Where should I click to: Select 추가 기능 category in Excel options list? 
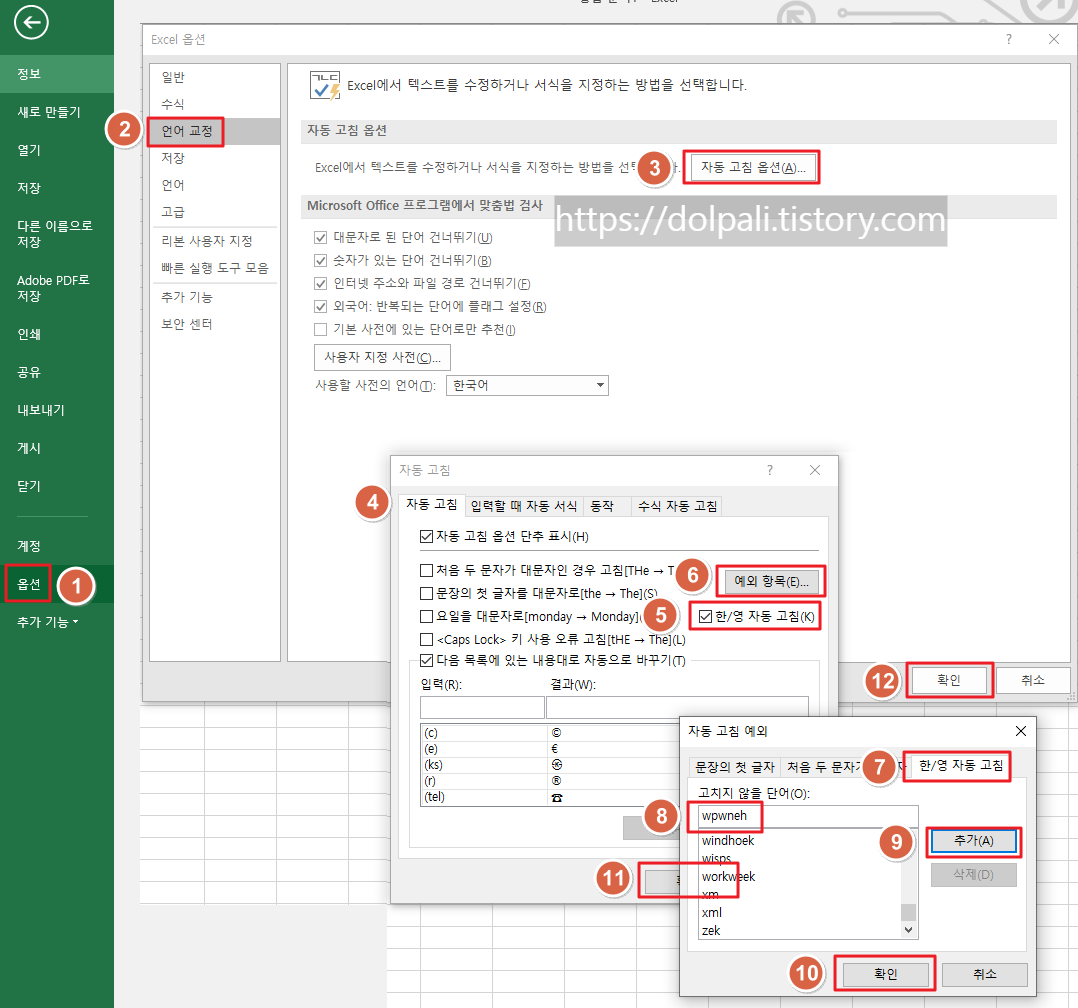[214, 297]
